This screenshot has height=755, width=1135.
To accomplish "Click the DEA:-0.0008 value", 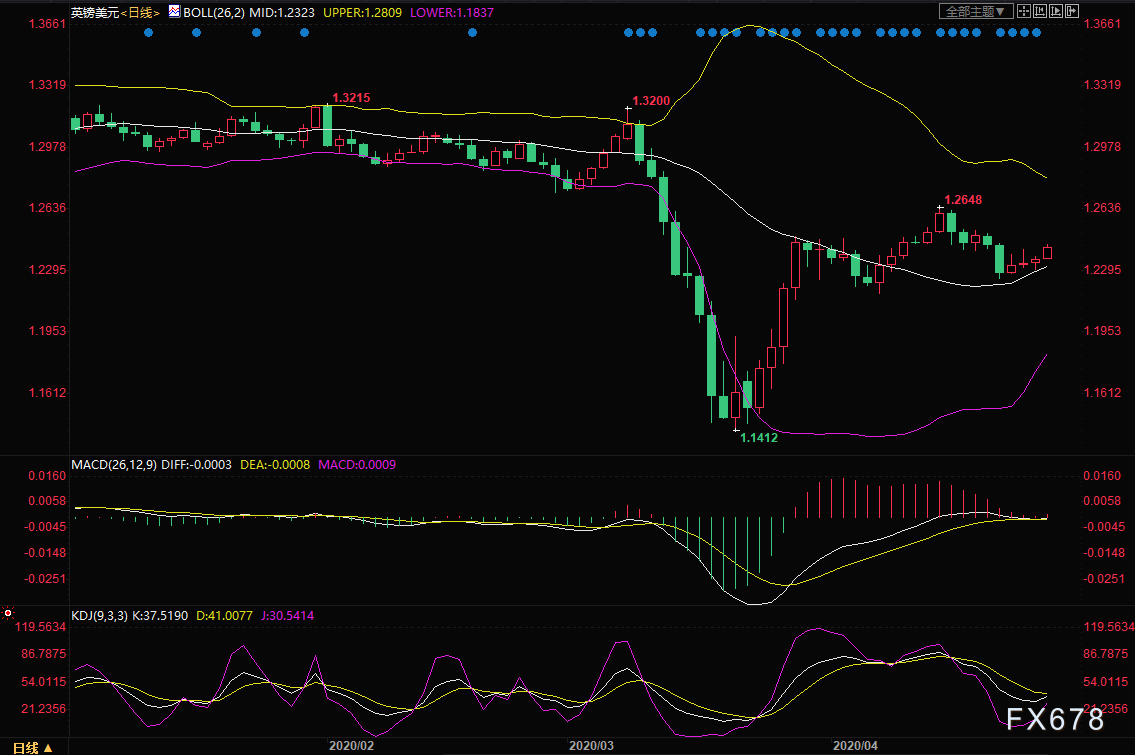I will click(x=274, y=465).
